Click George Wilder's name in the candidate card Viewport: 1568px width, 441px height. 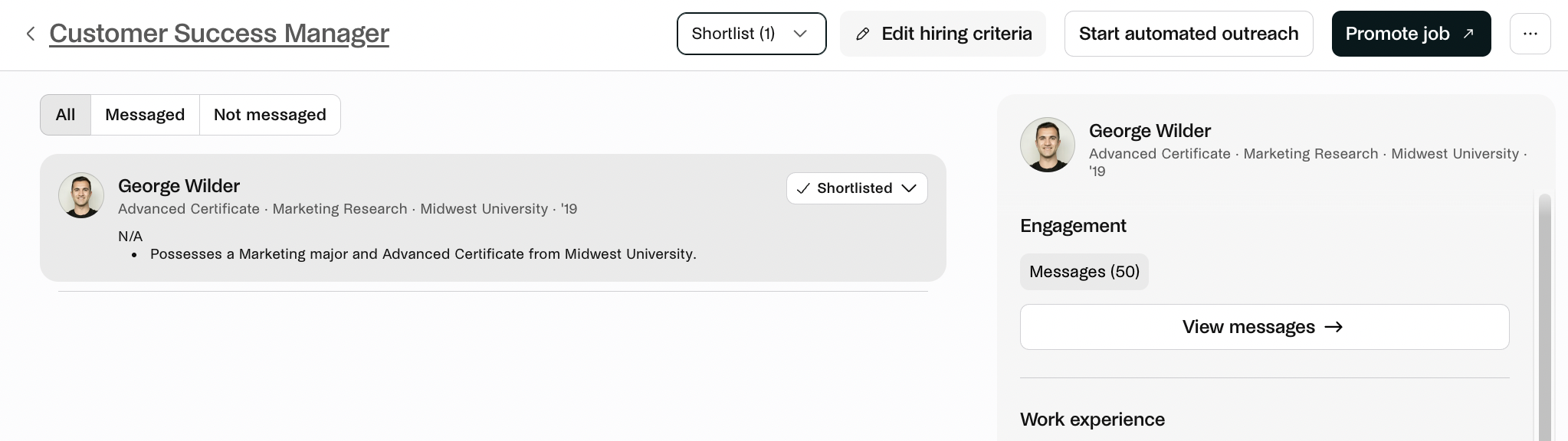(x=179, y=186)
